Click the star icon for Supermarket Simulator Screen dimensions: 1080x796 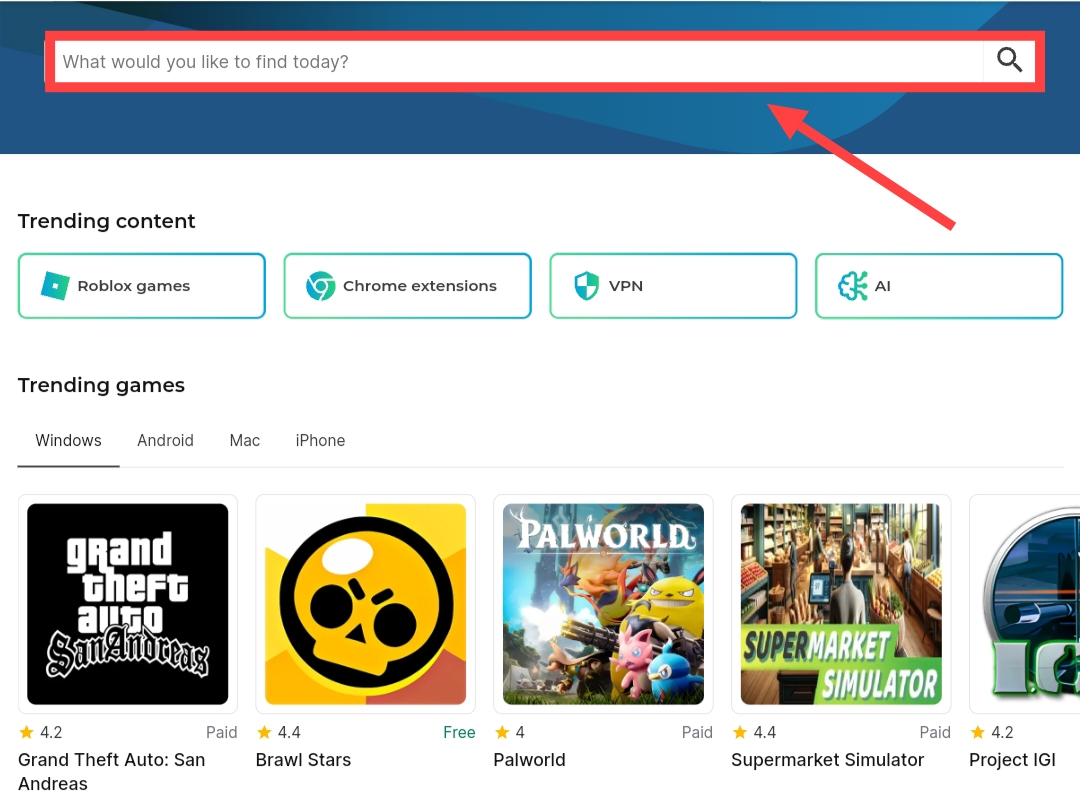click(x=740, y=732)
